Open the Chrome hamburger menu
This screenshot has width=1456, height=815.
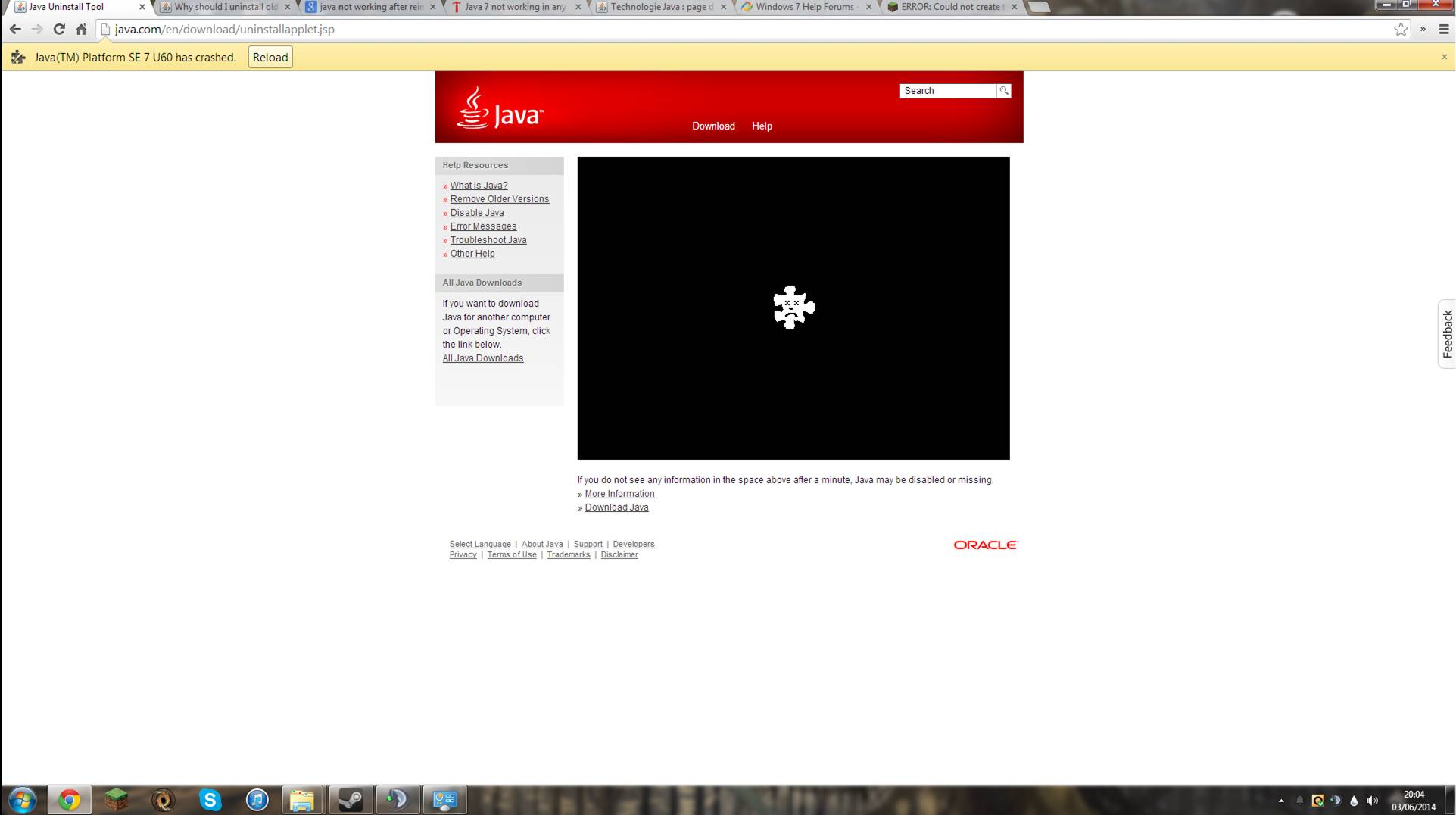pos(1444,30)
